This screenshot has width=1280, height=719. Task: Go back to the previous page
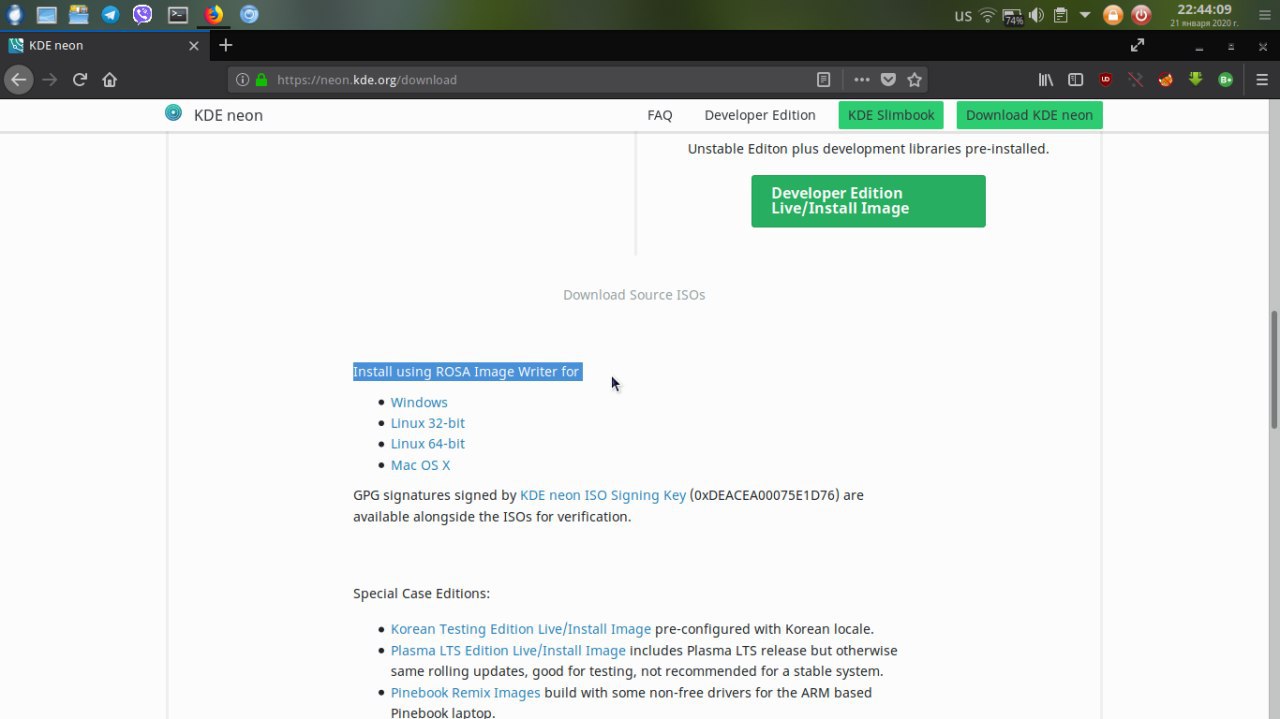[x=18, y=80]
